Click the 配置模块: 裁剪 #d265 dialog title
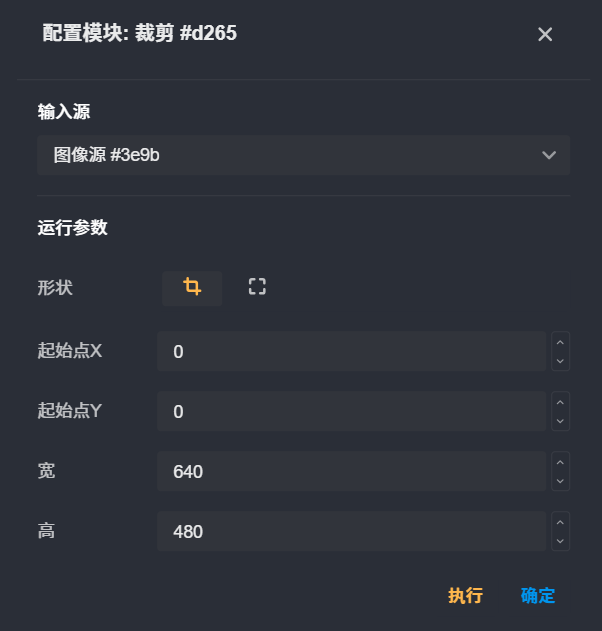The height and width of the screenshot is (631, 602). point(140,34)
